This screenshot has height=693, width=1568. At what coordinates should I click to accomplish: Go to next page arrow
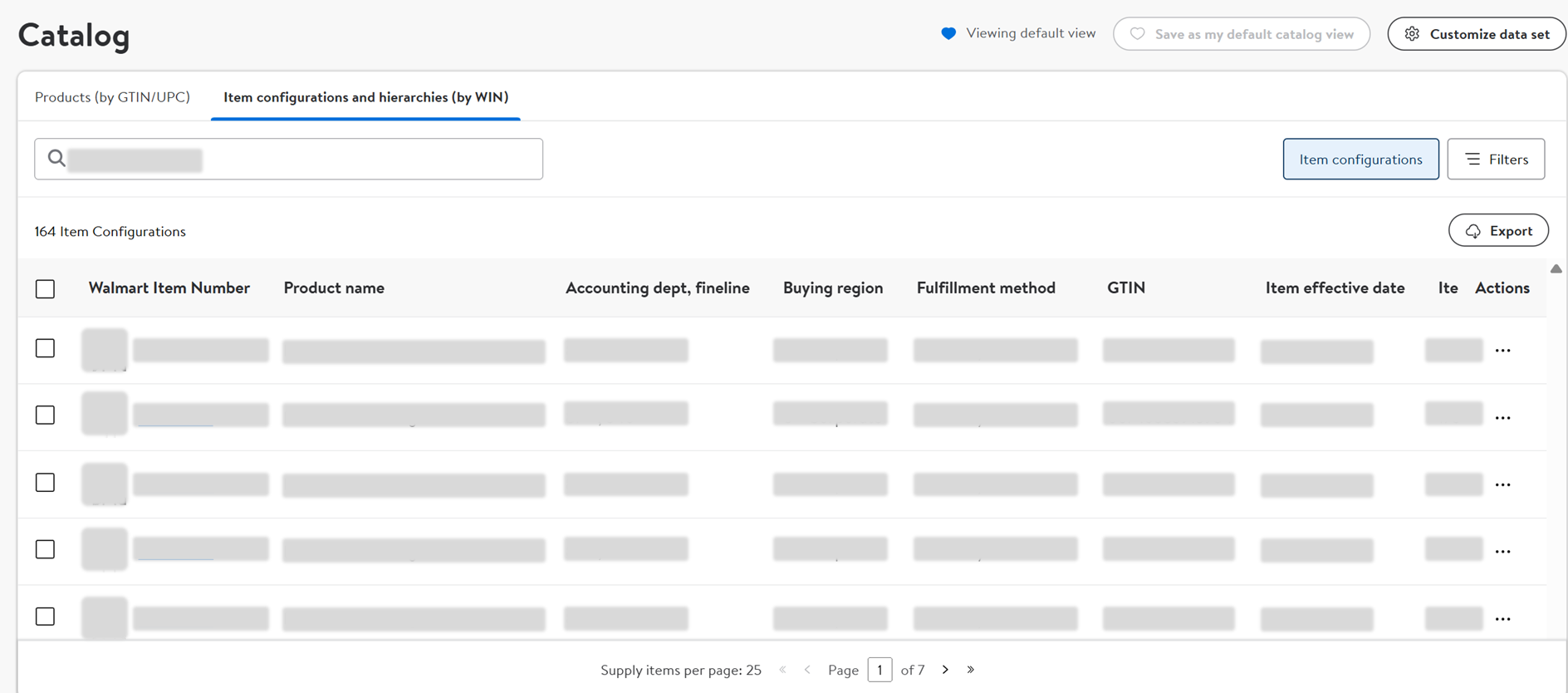pos(945,670)
